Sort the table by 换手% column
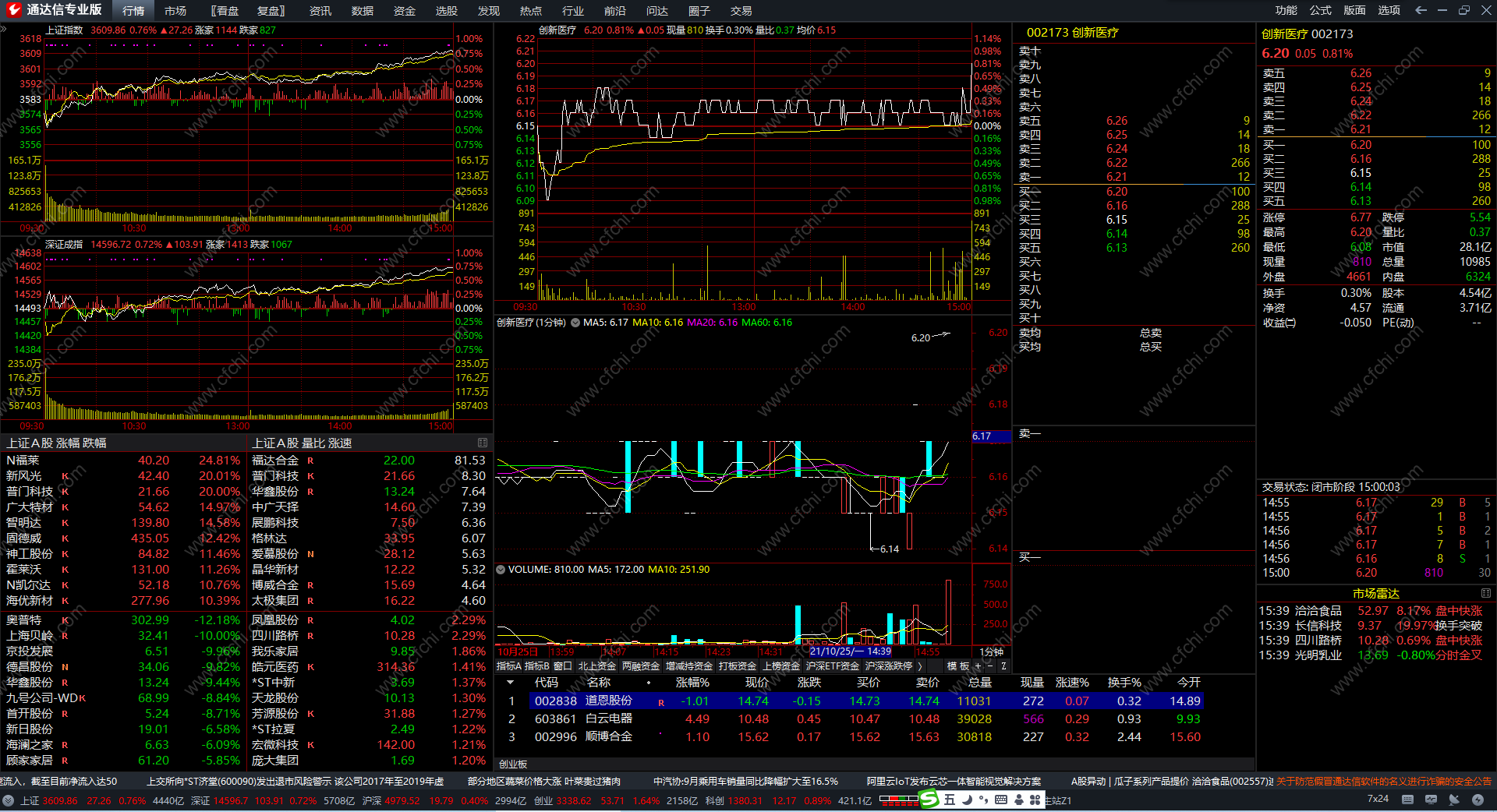Image resolution: width=1497 pixels, height=812 pixels. coord(1124,683)
